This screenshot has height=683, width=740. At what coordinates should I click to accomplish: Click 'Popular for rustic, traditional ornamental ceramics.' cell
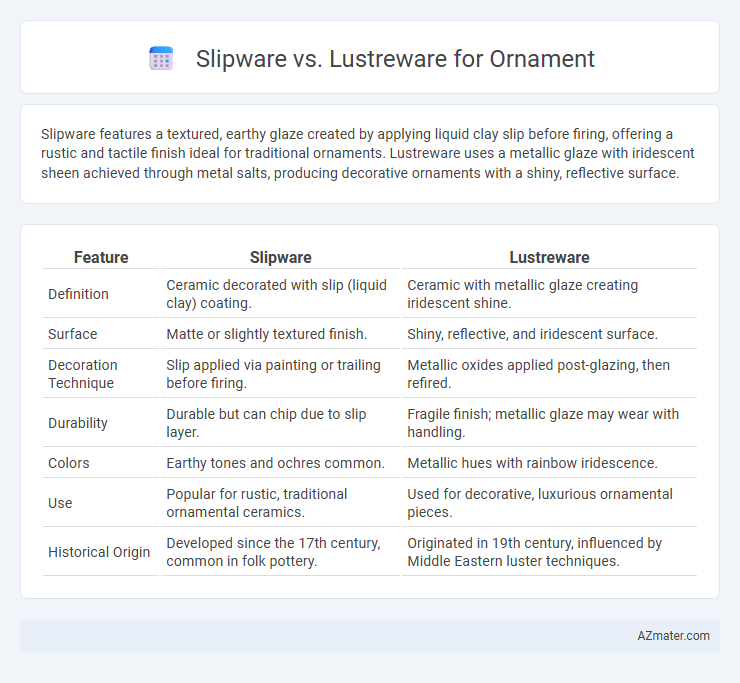[280, 503]
